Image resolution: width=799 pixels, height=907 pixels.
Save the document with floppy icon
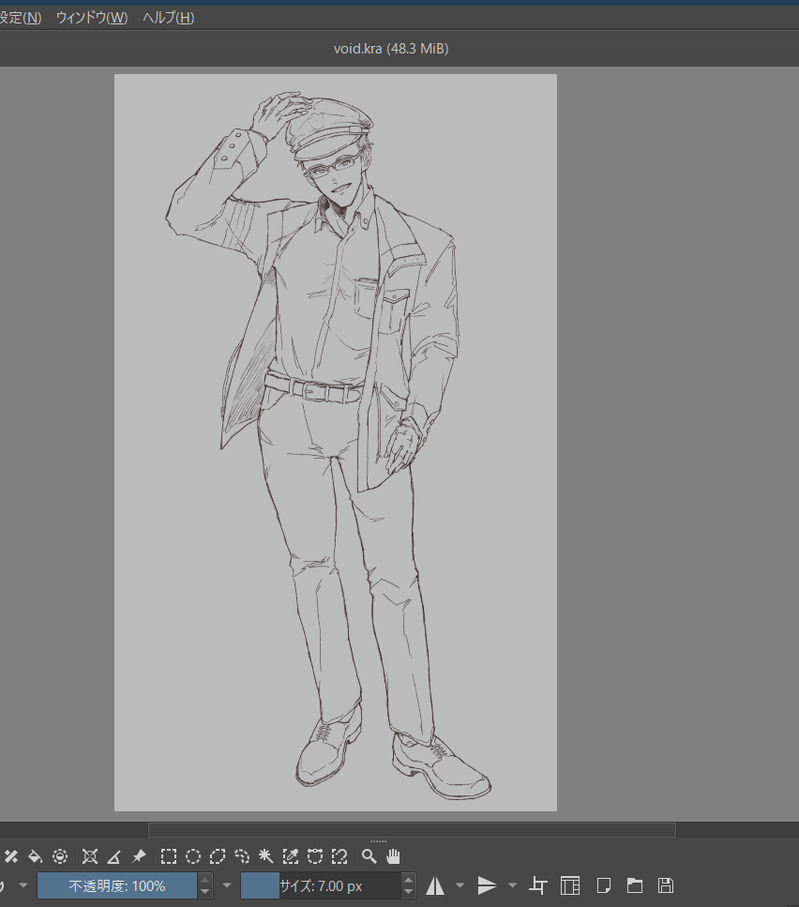pyautogui.click(x=666, y=886)
